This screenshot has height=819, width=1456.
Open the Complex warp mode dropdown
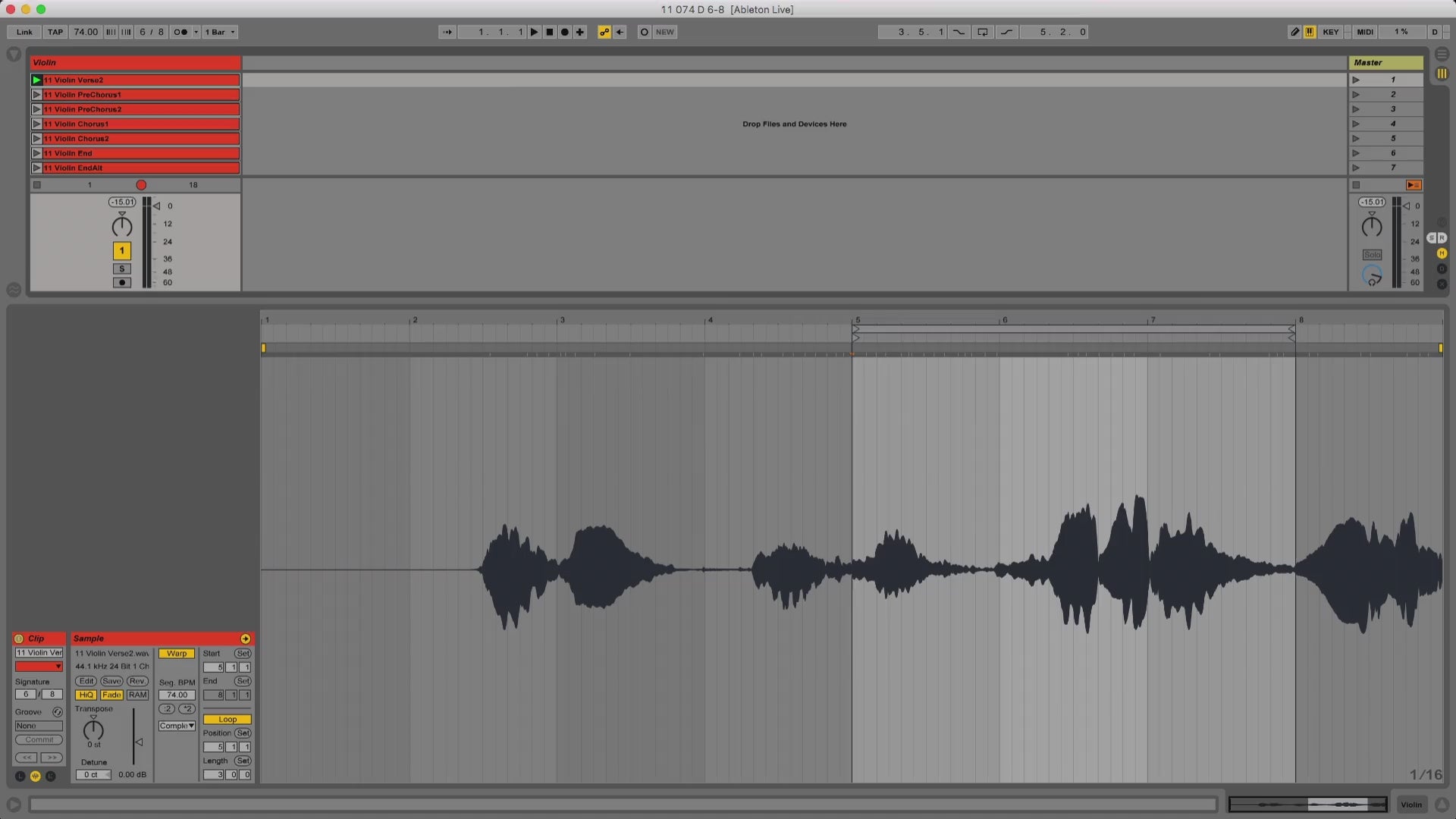177,726
